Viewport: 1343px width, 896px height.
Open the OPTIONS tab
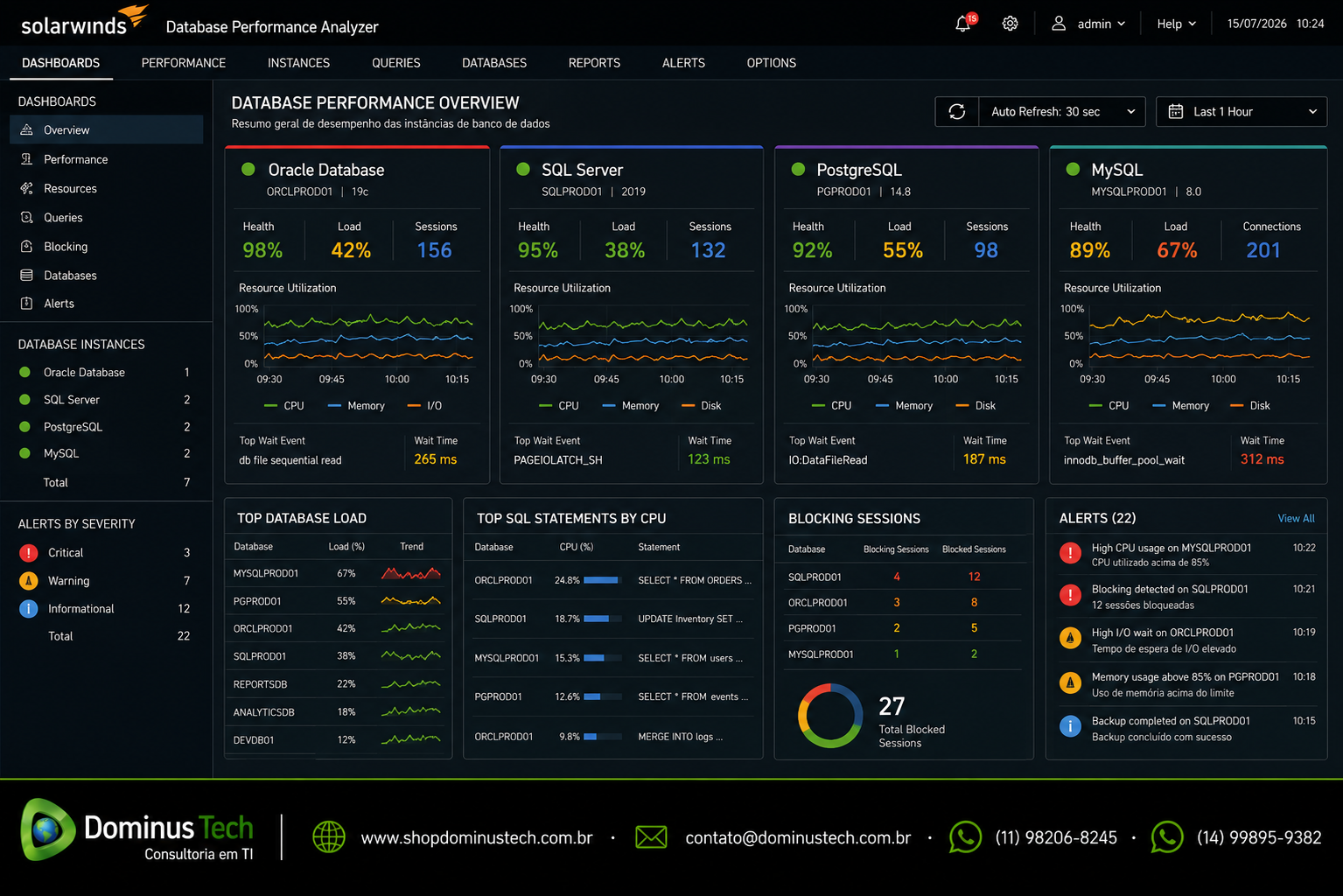[x=772, y=63]
